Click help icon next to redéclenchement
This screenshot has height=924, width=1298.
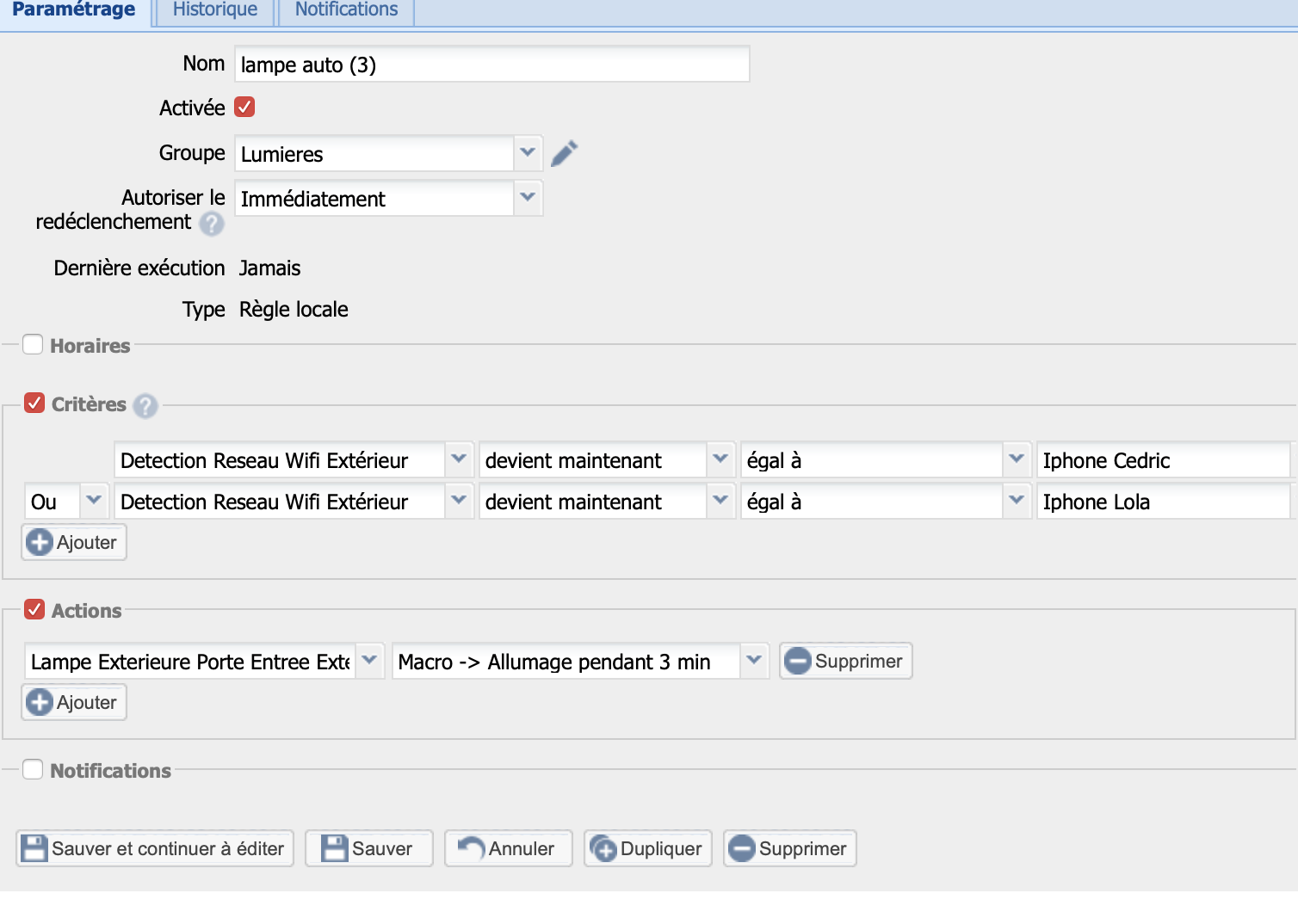coord(212,224)
